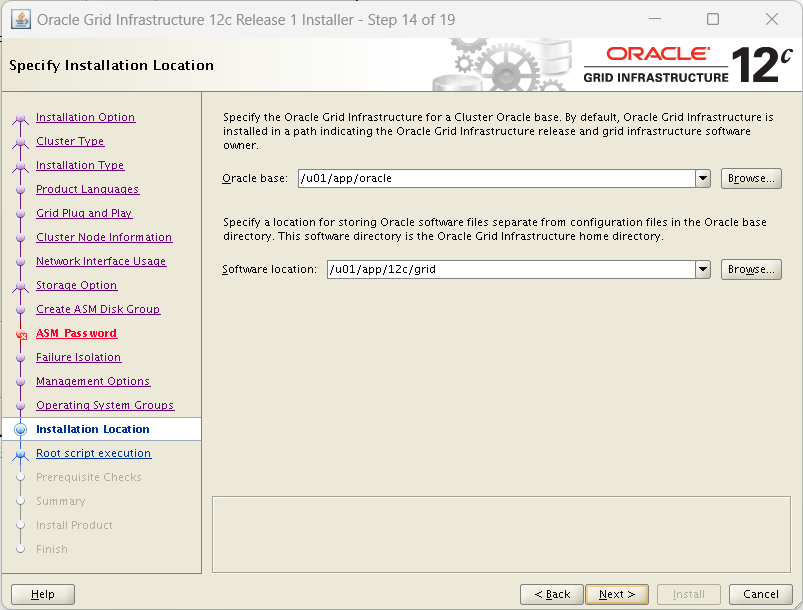Navigate to Network Interface Usage step
Image resolution: width=803 pixels, height=610 pixels.
click(x=101, y=261)
